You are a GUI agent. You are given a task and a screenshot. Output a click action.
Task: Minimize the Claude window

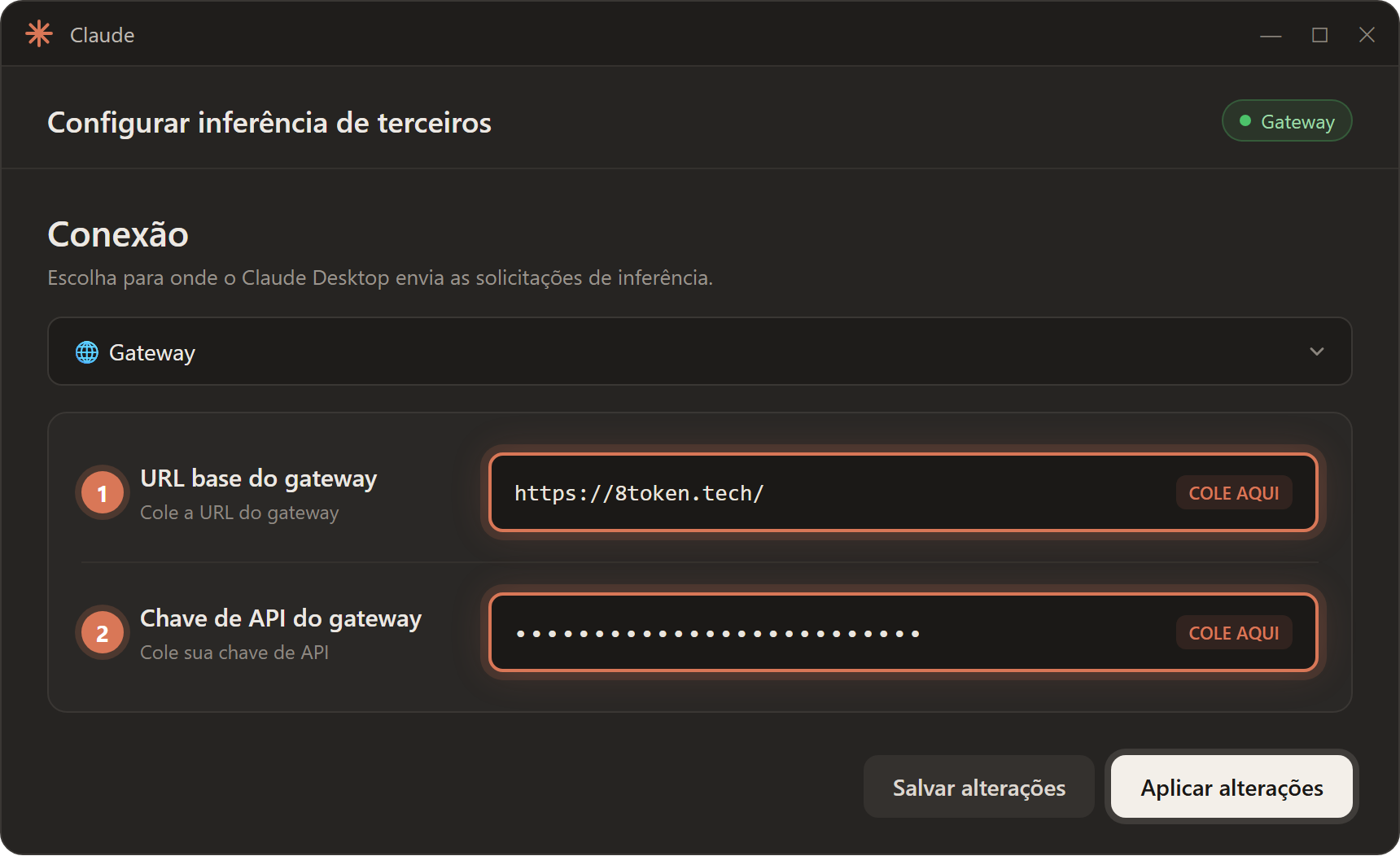coord(1271,35)
